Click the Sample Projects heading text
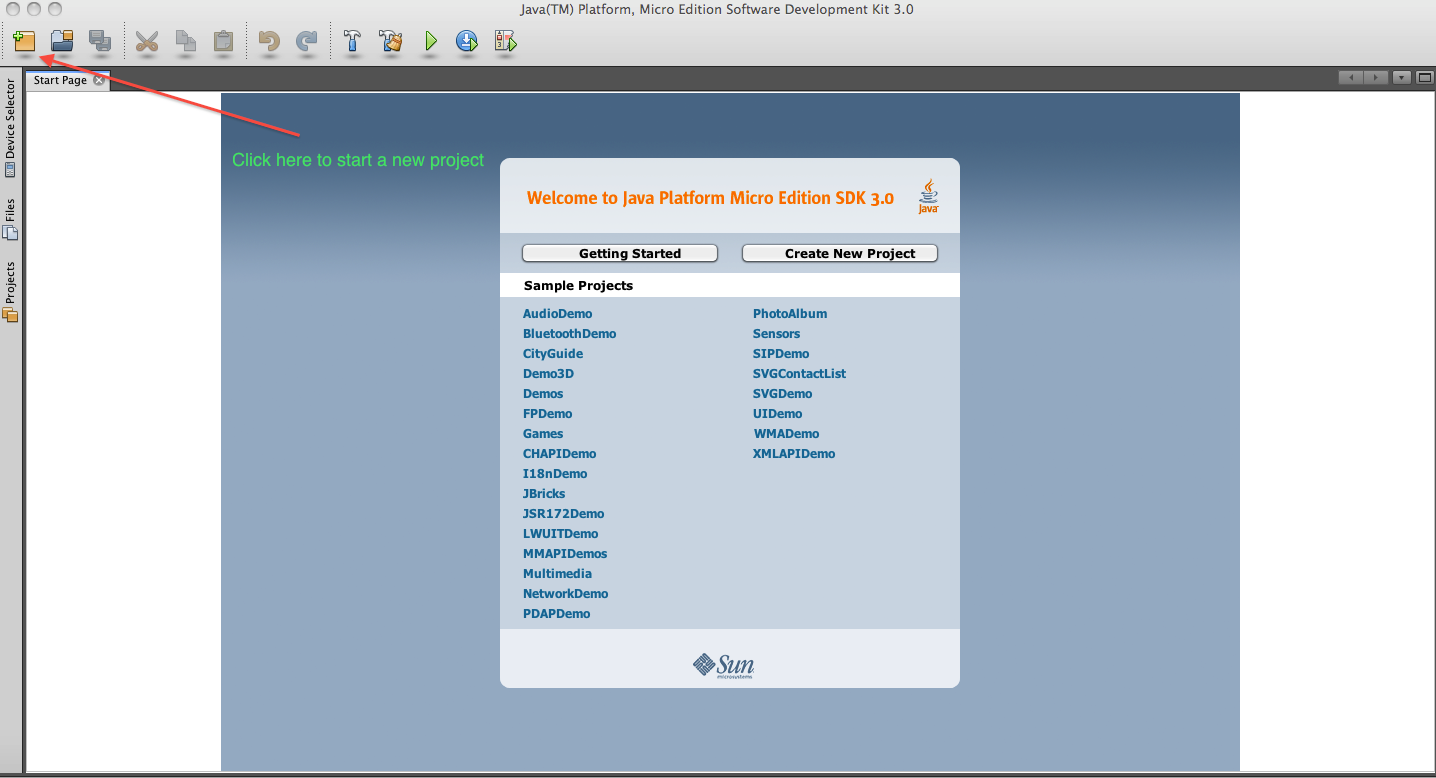The image size is (1436, 778). [x=578, y=285]
